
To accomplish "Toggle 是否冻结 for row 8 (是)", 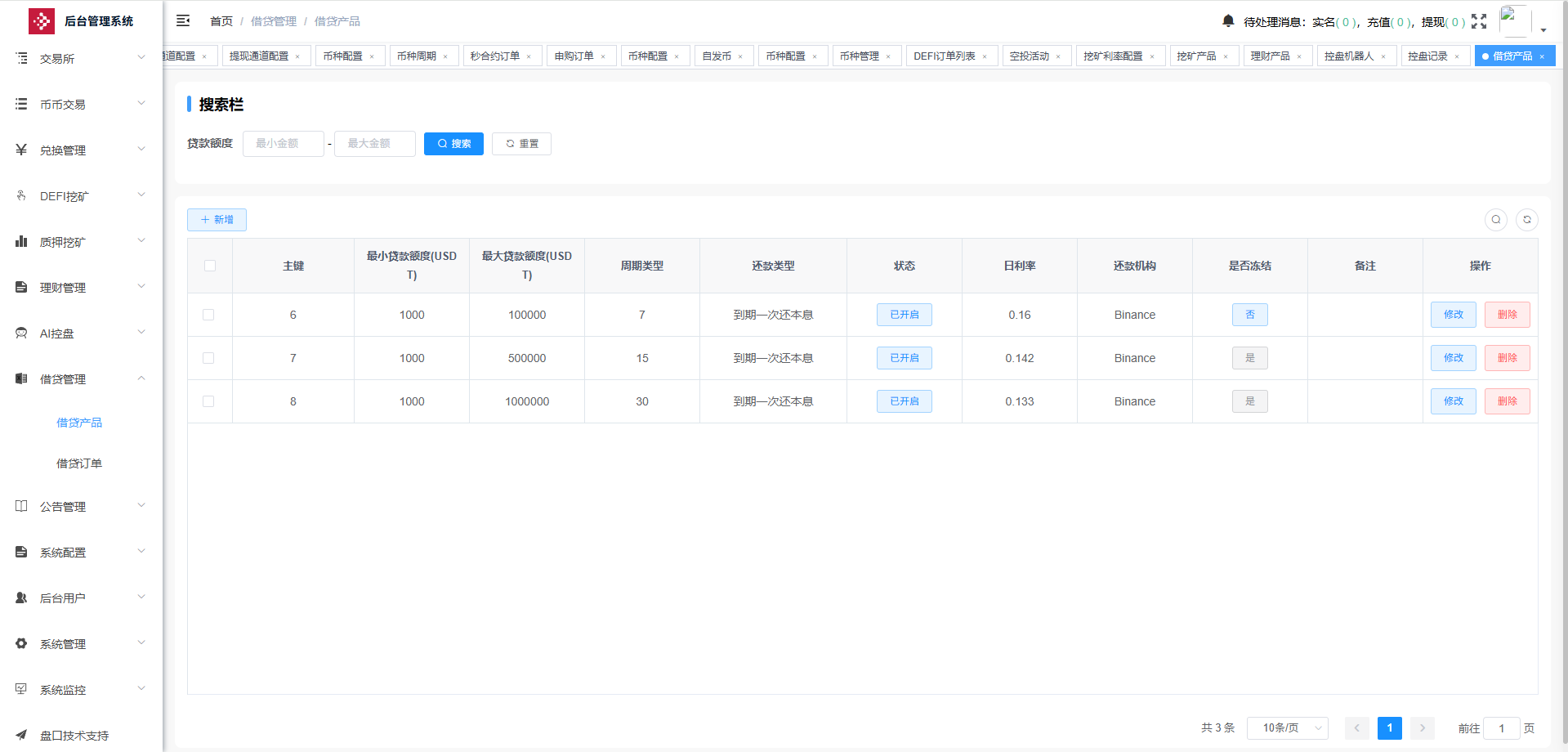I will point(1250,401).
